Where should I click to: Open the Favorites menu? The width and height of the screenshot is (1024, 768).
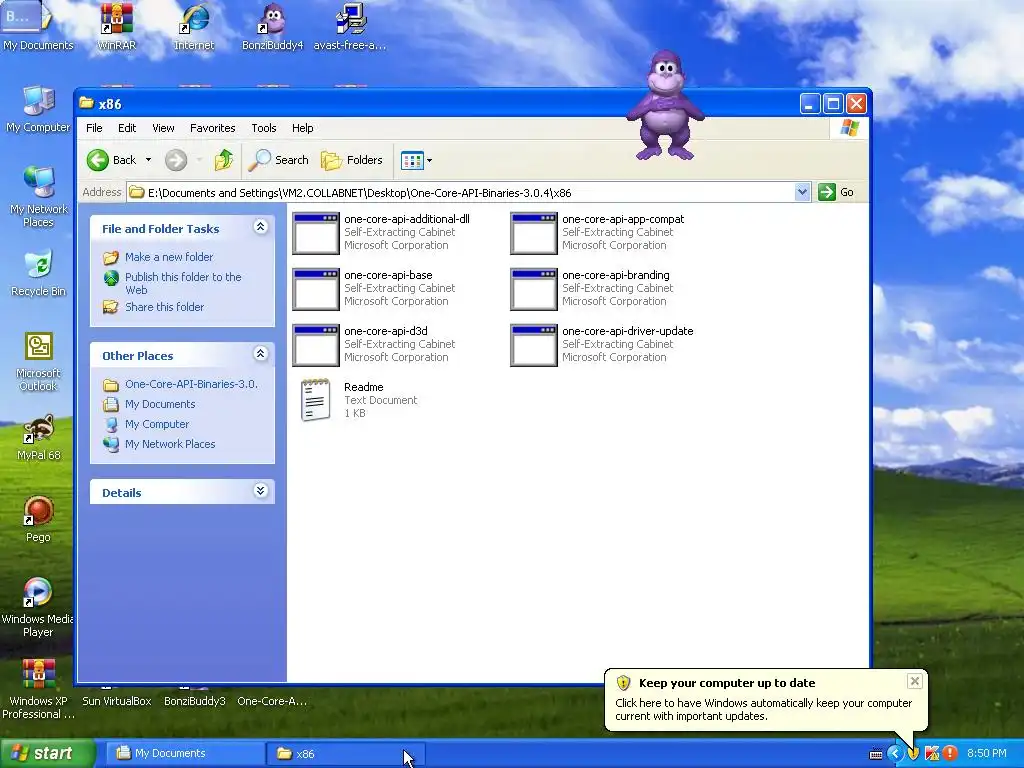point(212,128)
